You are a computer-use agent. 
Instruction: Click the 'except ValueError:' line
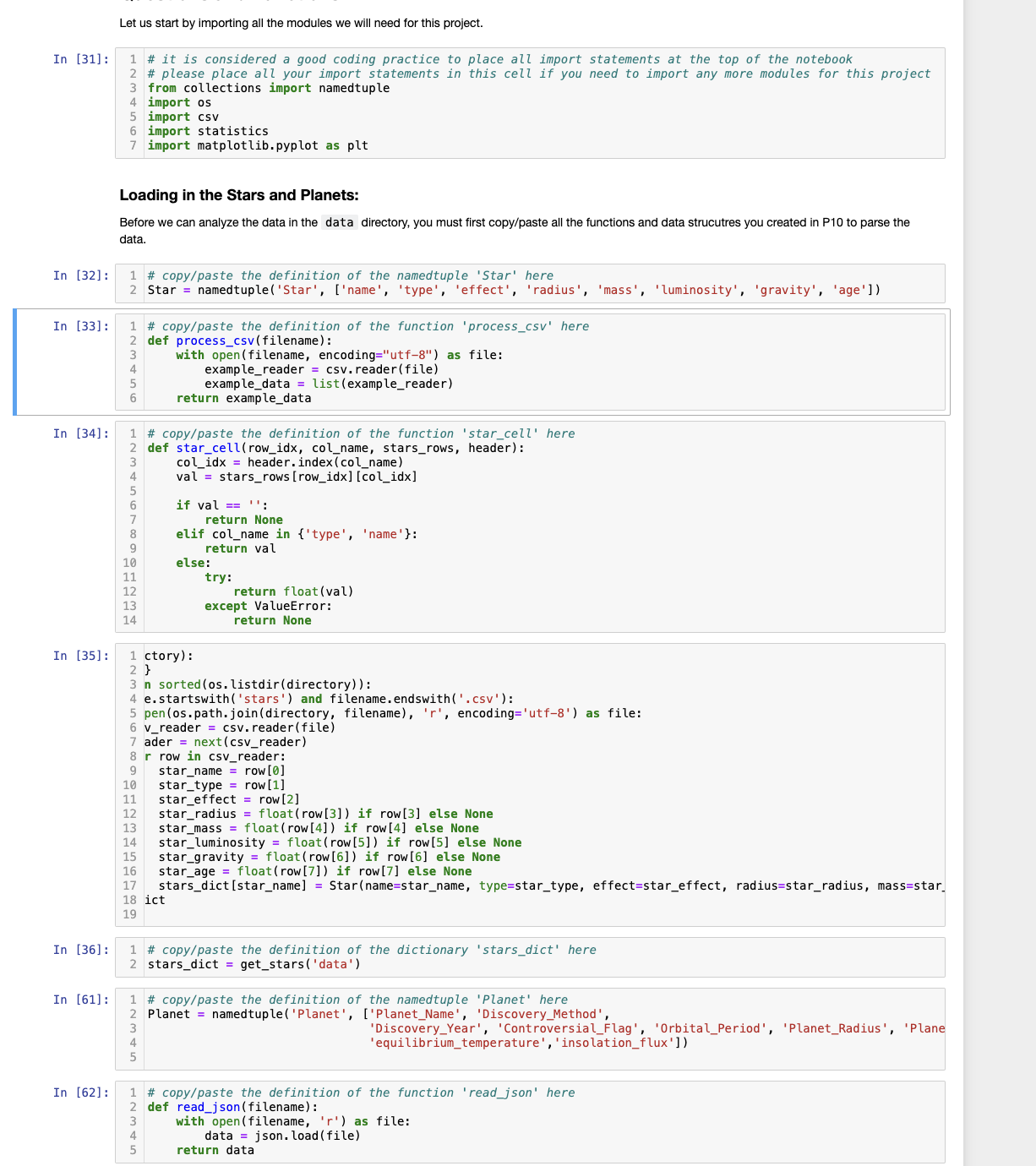click(x=268, y=606)
